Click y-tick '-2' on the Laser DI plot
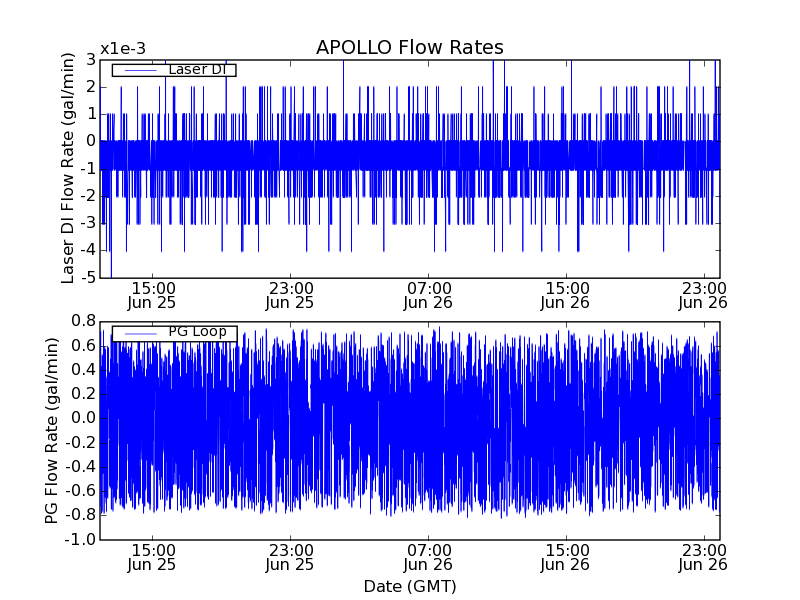 point(88,196)
